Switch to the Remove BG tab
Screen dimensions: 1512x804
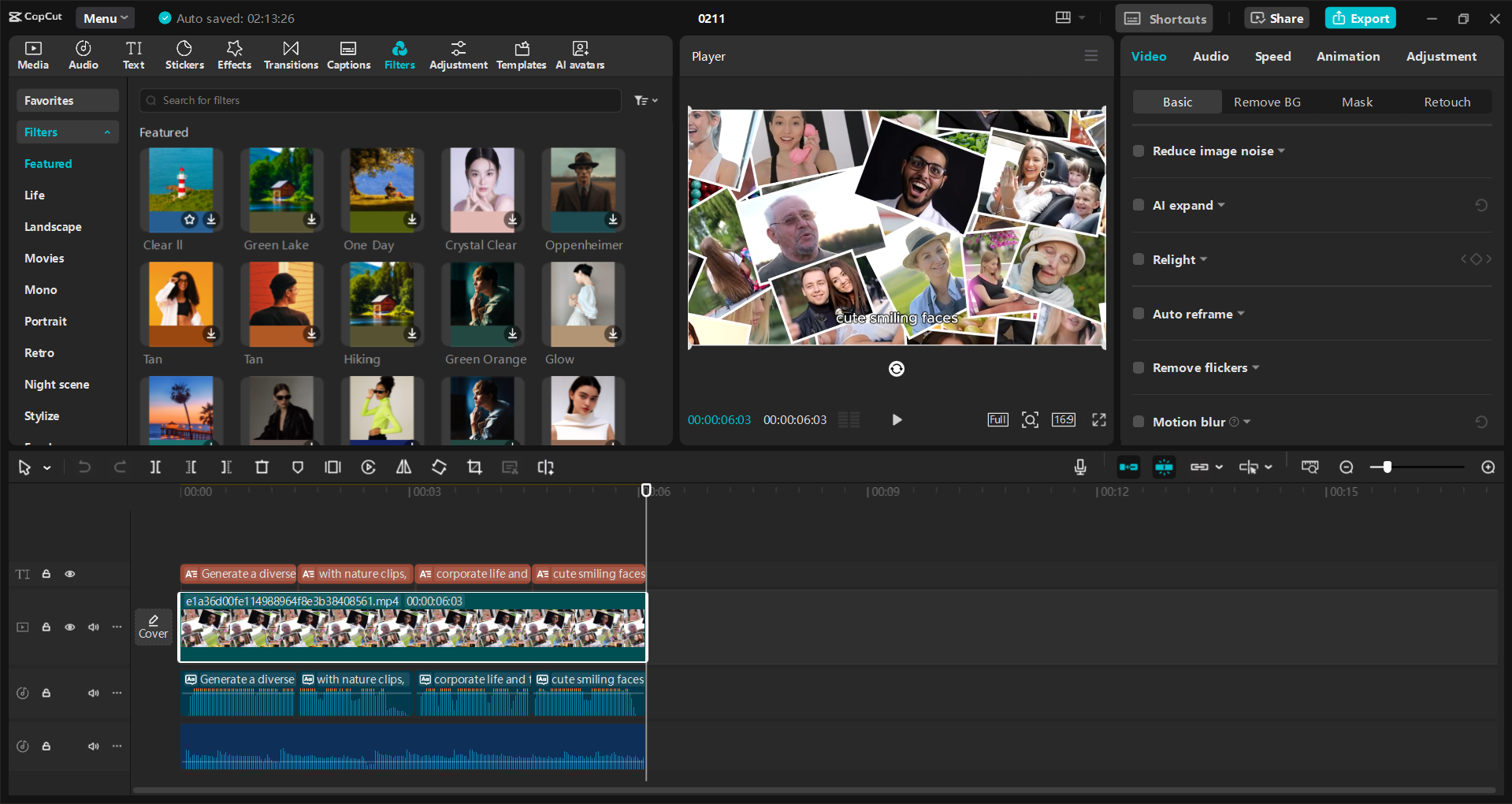(1266, 102)
